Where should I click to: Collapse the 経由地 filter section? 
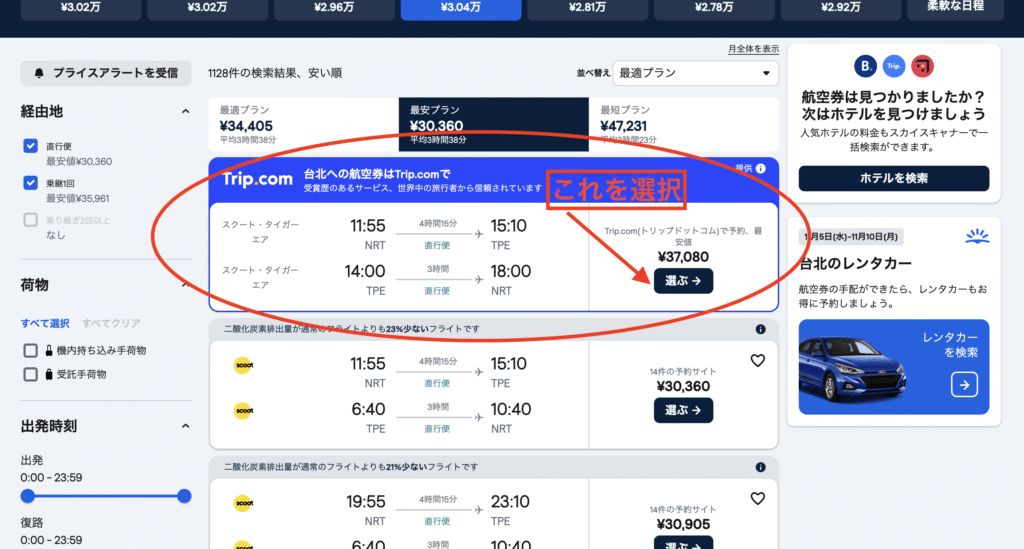(x=185, y=112)
